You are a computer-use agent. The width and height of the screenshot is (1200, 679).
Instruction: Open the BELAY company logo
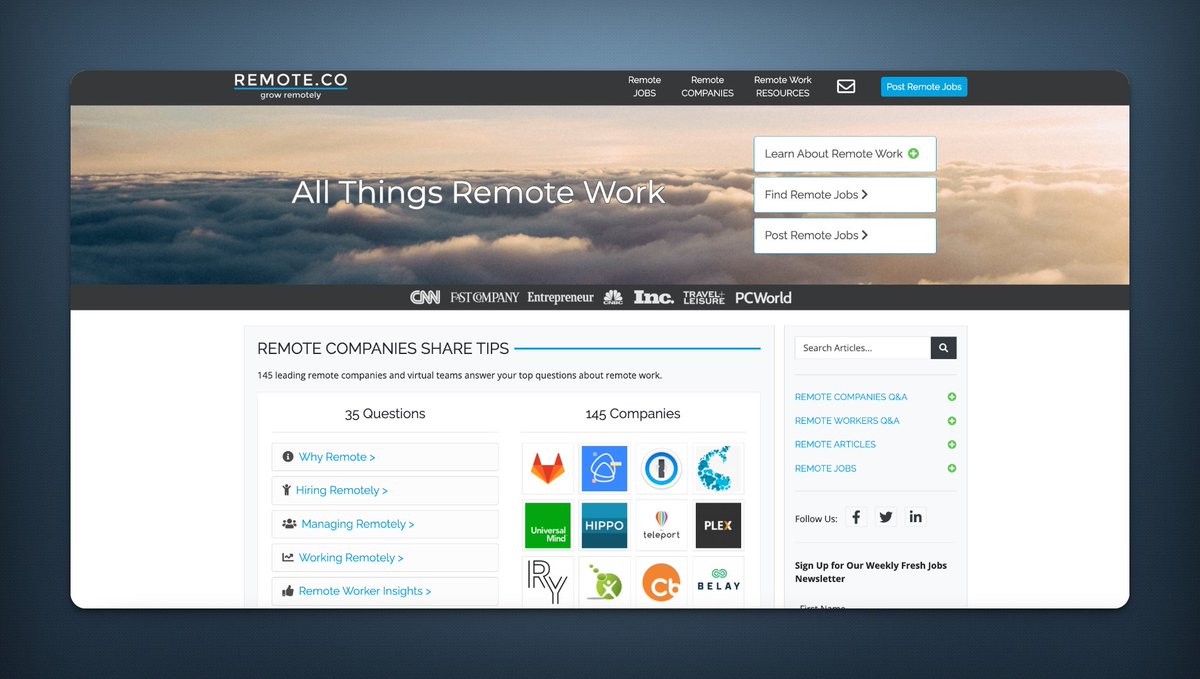click(x=718, y=582)
